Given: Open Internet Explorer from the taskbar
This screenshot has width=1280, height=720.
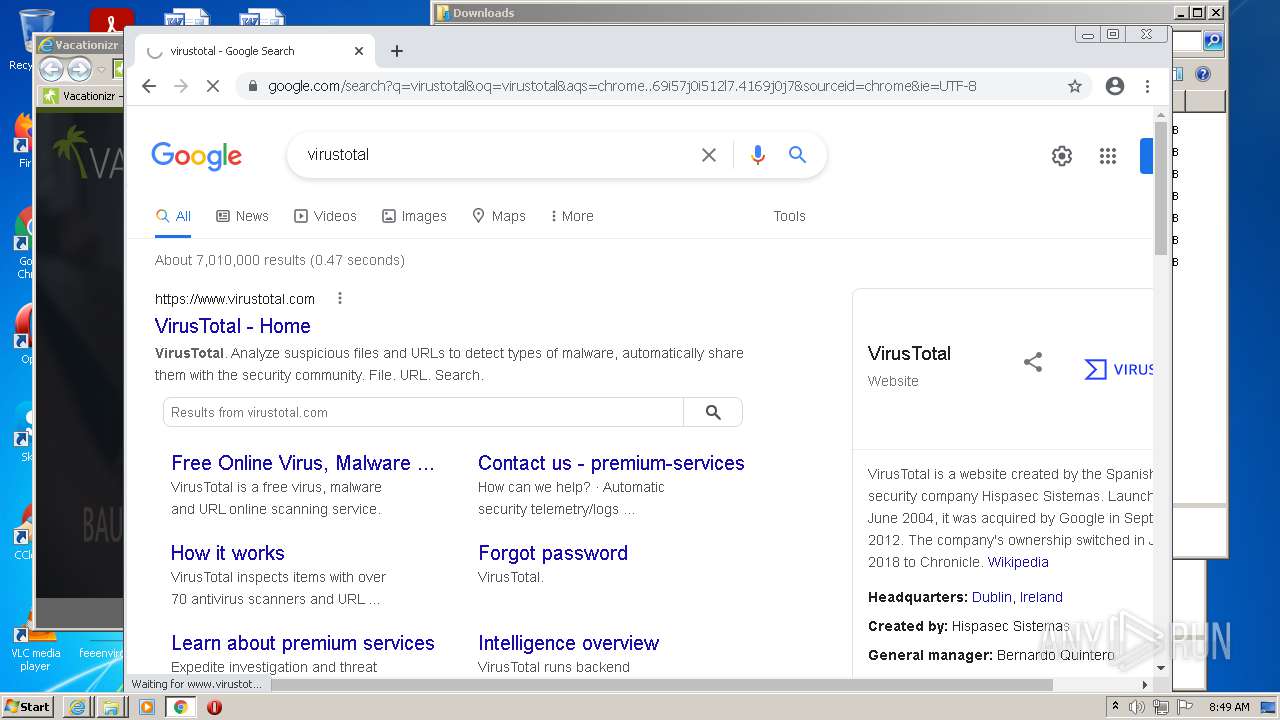Looking at the screenshot, I should click(77, 707).
